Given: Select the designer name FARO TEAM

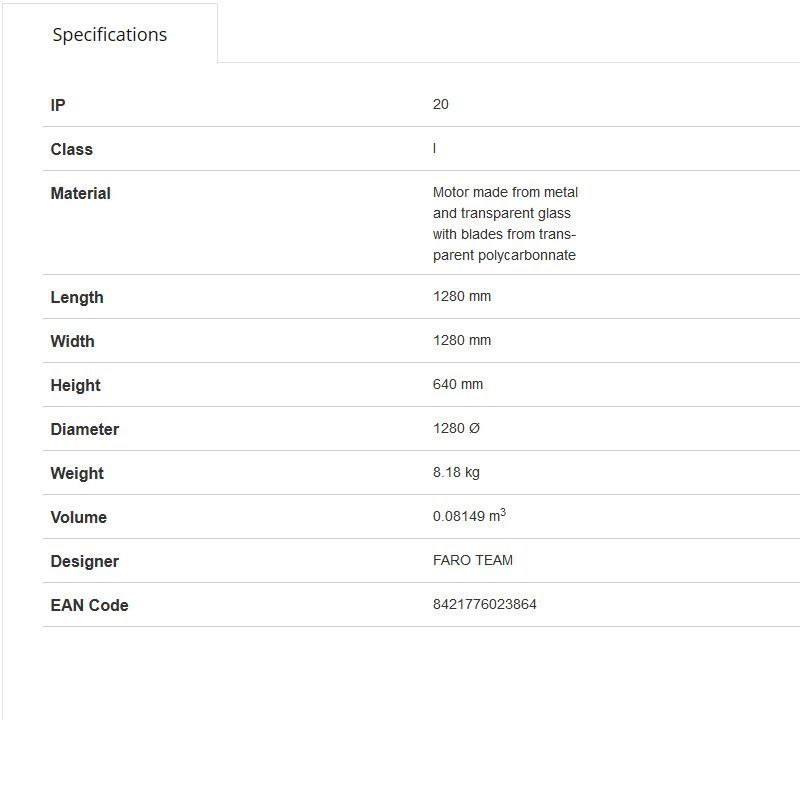Looking at the screenshot, I should pyautogui.click(x=473, y=560).
